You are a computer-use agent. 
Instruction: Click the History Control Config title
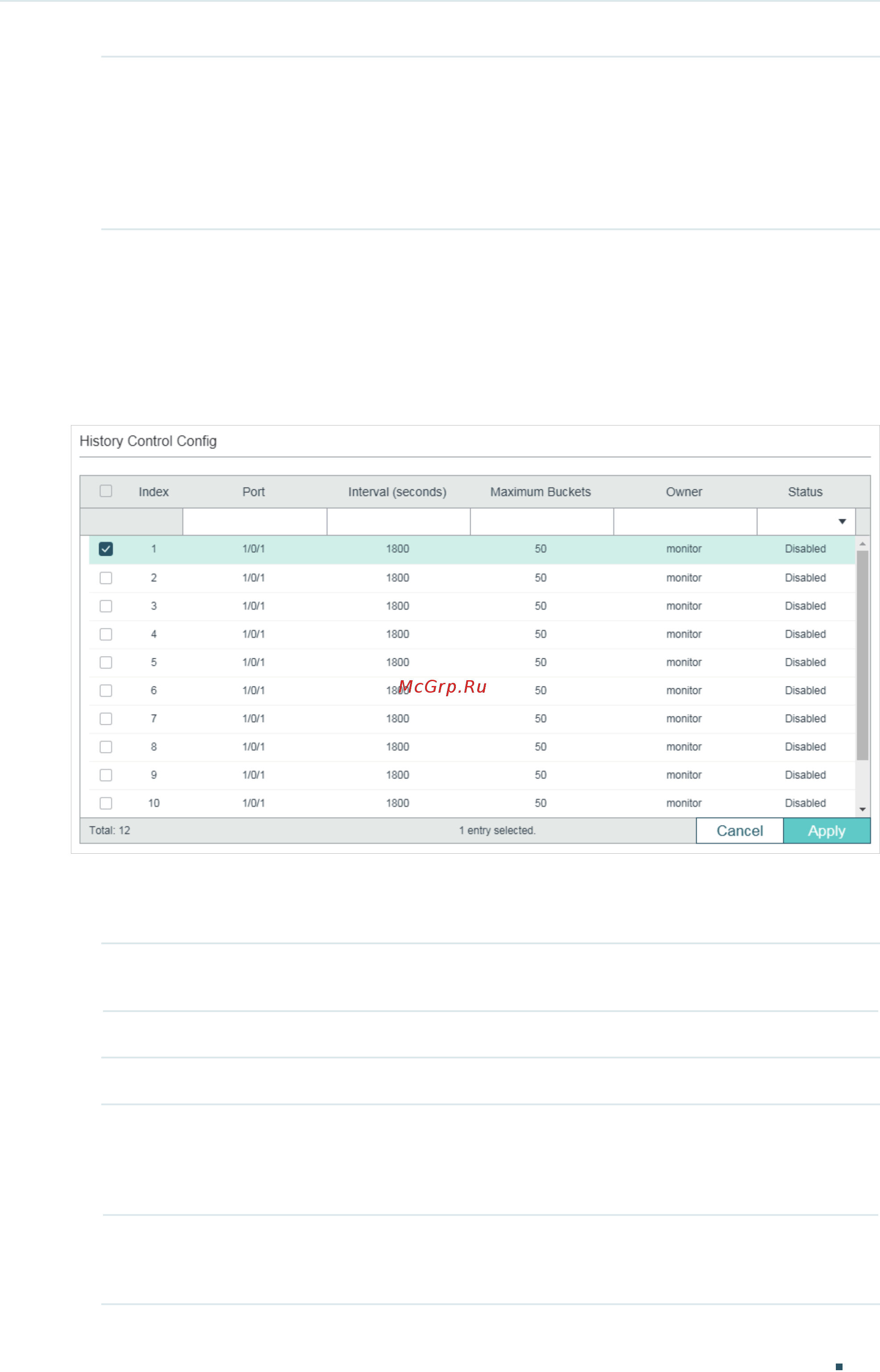(148, 441)
